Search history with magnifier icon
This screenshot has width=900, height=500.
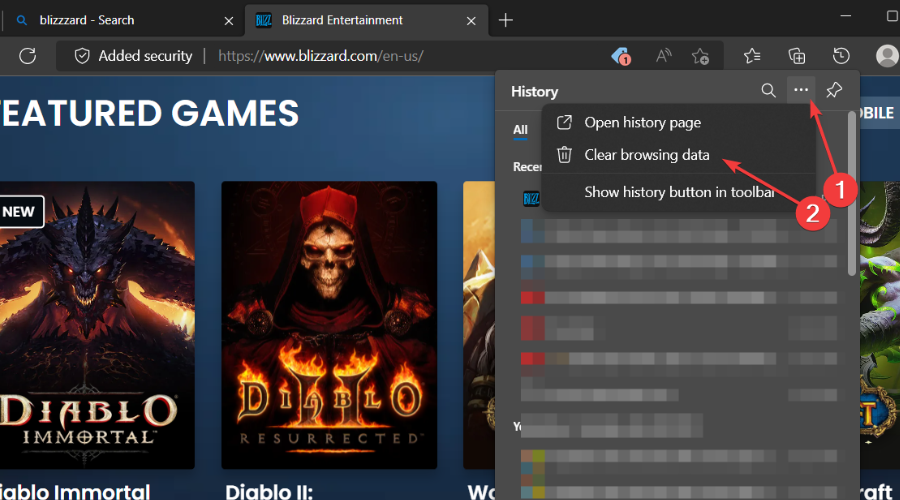coord(768,91)
